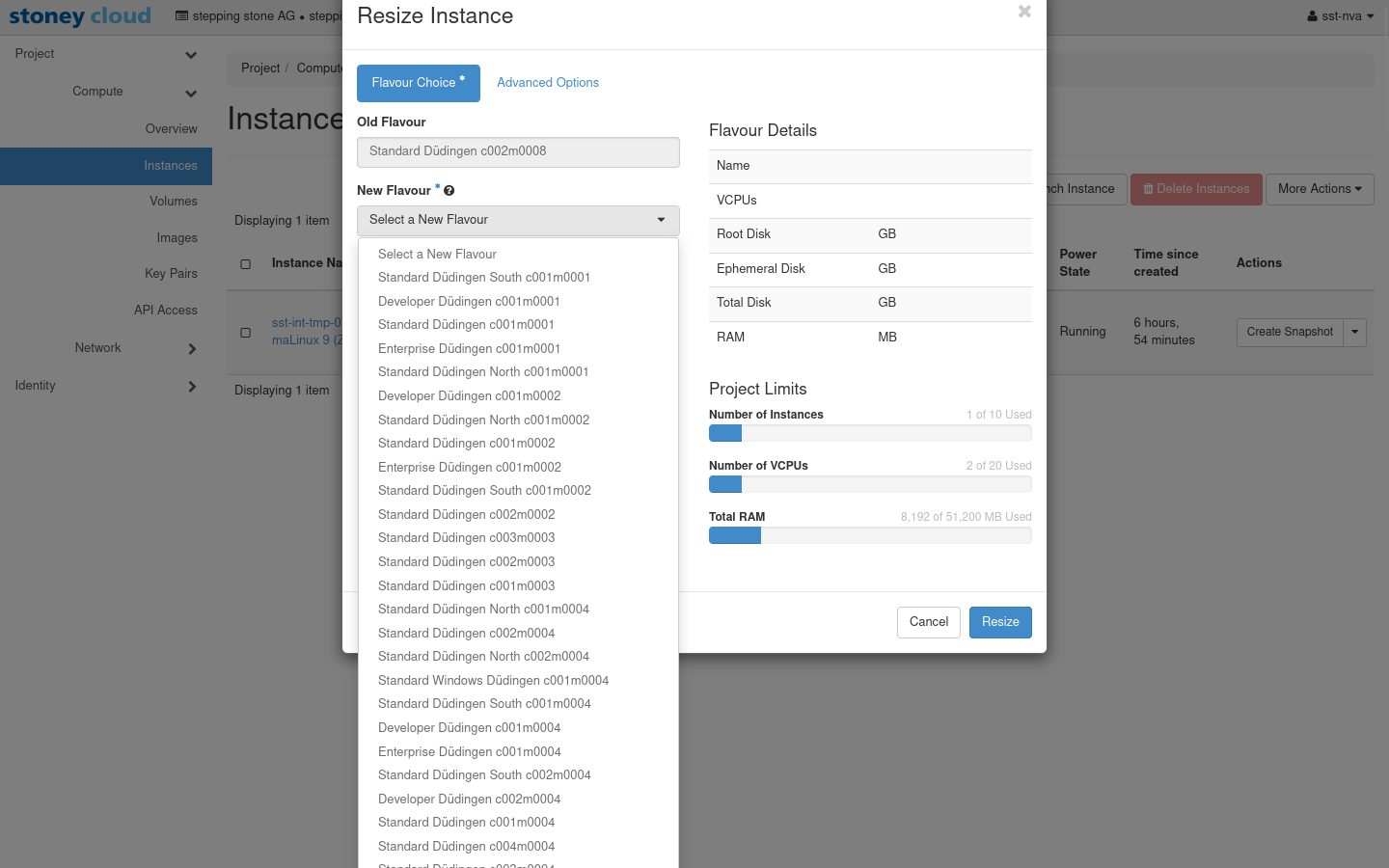Switch to the Advanced Options tab
This screenshot has height=868, width=1389.
[x=548, y=83]
